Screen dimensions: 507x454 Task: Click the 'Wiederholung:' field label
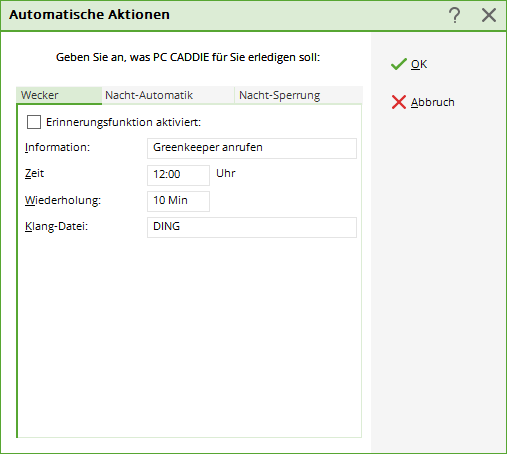click(x=63, y=200)
